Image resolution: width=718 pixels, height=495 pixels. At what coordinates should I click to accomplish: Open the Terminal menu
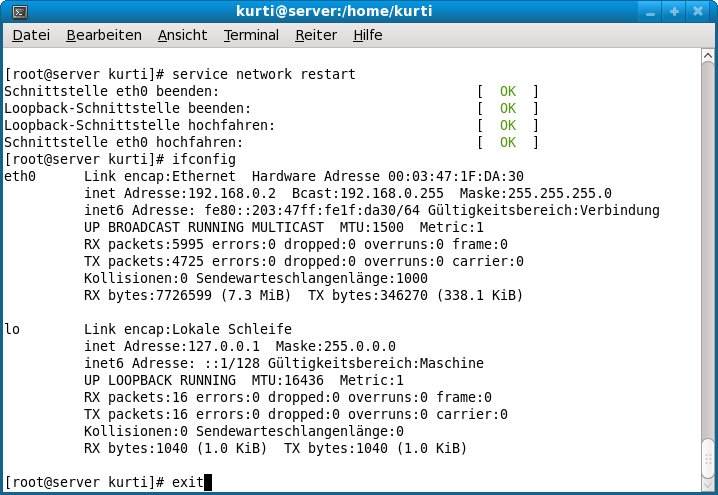coord(251,35)
